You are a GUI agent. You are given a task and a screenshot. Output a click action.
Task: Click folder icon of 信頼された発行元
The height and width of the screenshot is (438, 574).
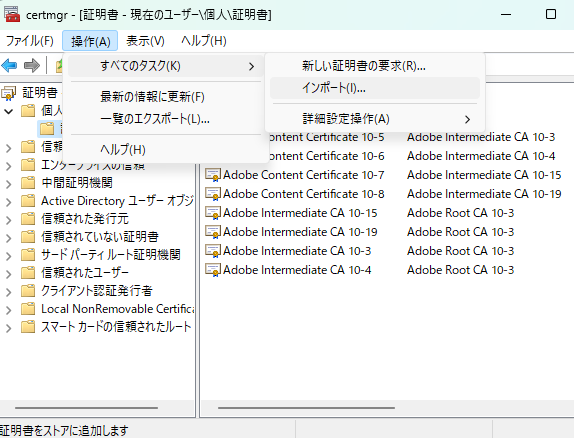coord(28,219)
